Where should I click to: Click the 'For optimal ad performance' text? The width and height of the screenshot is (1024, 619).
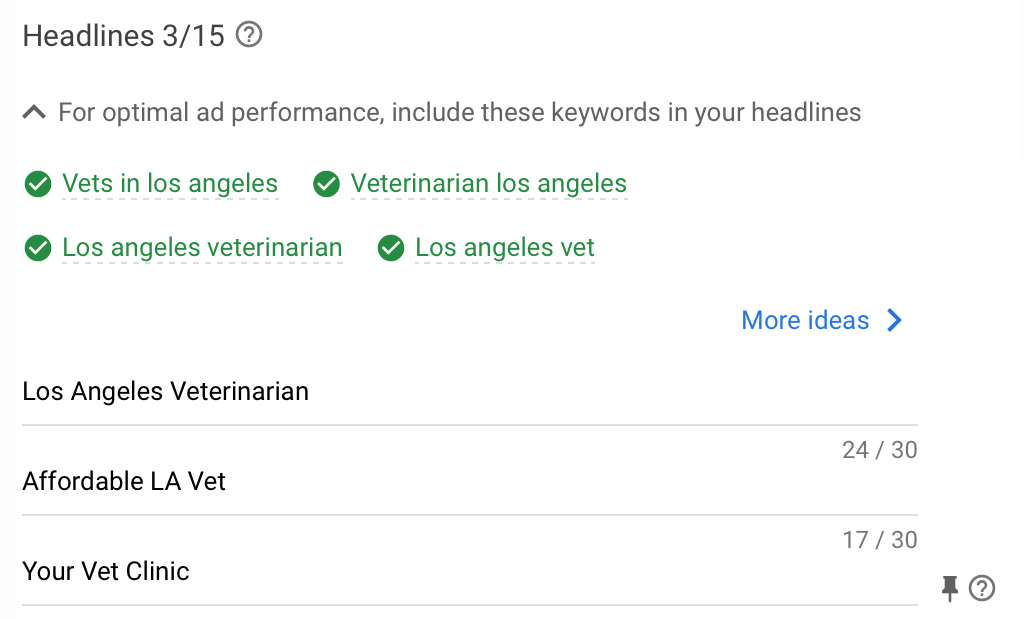(459, 112)
